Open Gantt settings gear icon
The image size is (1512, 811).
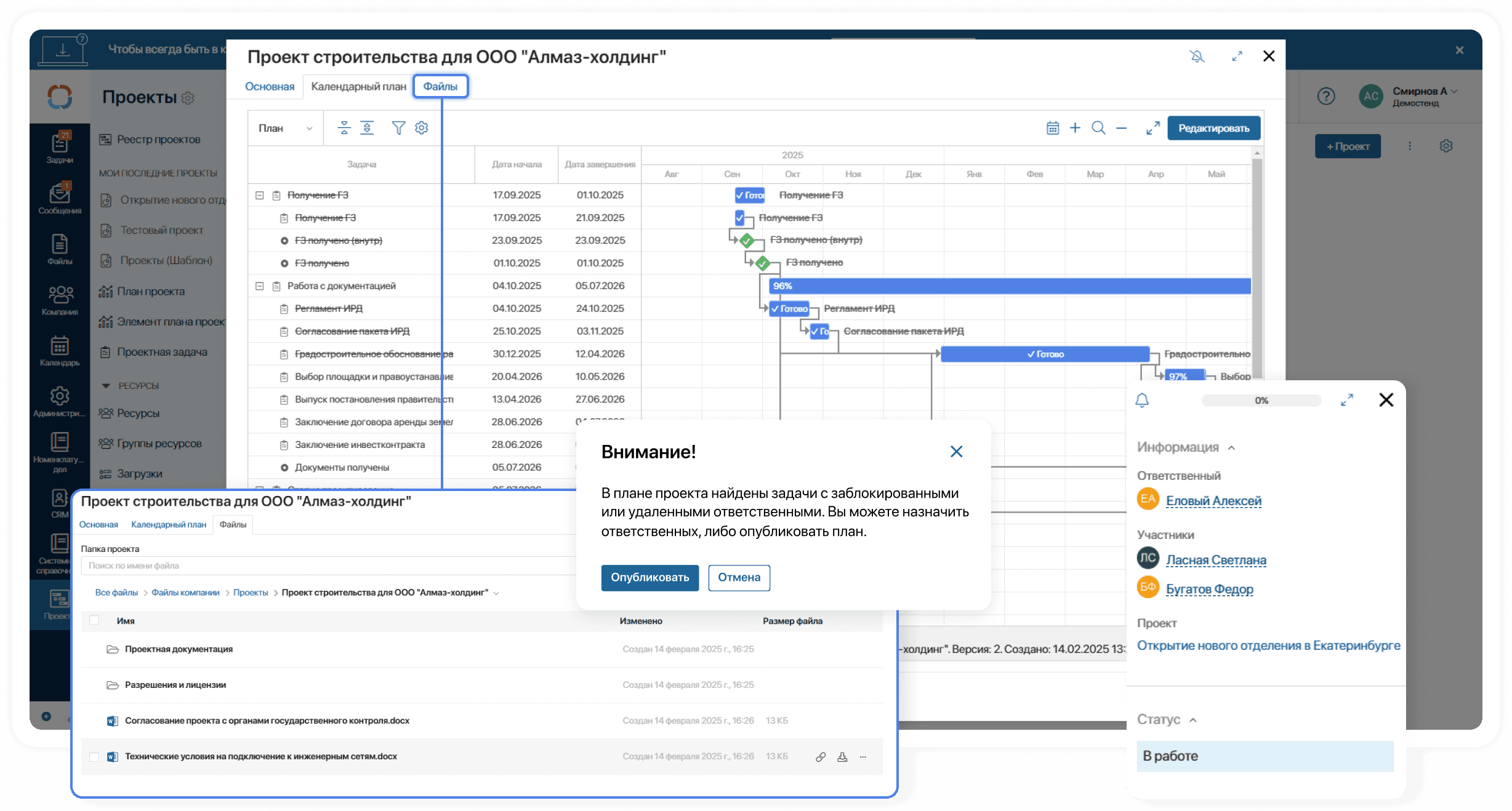click(422, 128)
